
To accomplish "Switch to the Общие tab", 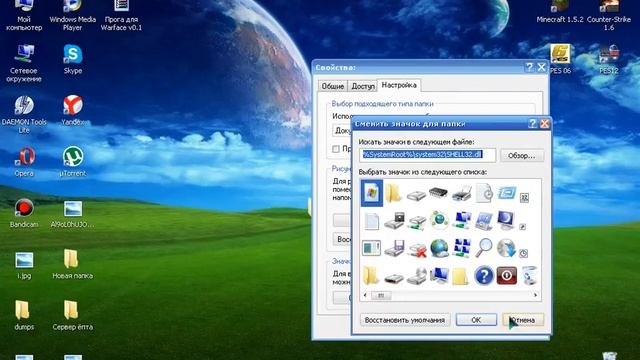I will pos(333,86).
